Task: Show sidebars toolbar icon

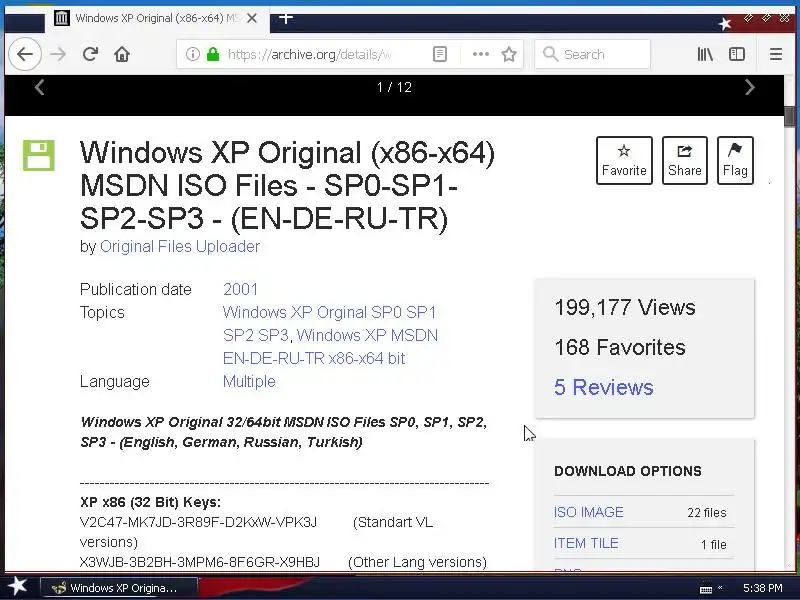Action: 737,54
